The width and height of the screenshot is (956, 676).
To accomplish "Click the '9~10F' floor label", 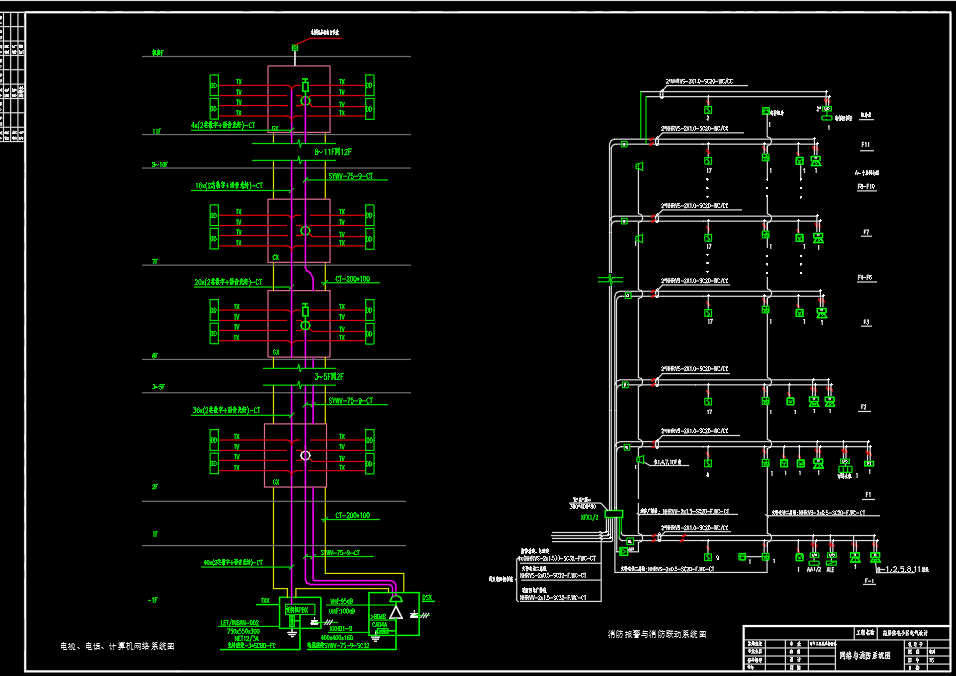I will click(x=160, y=165).
